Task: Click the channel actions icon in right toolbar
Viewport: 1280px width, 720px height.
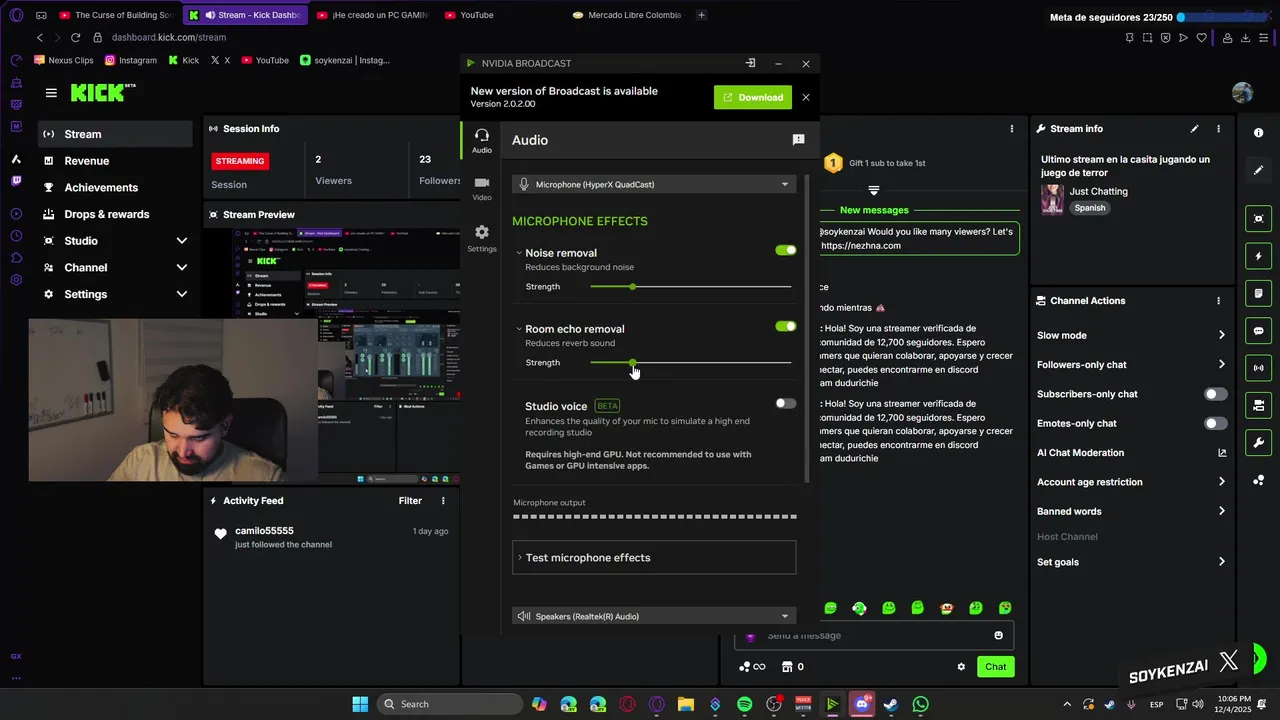Action: (x=1258, y=405)
